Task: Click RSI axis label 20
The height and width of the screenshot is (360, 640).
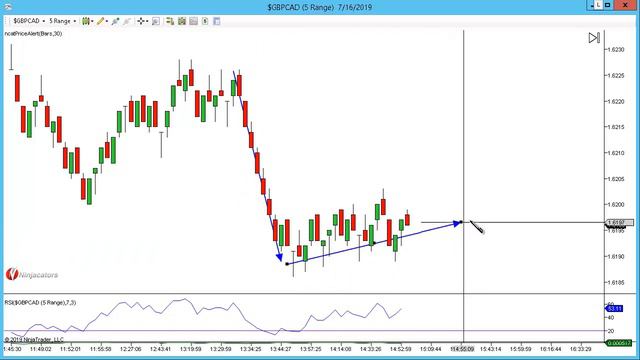Action: [x=611, y=331]
